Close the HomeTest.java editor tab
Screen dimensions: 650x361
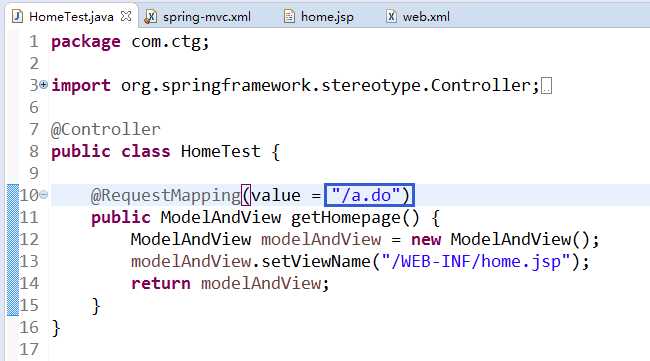pos(126,16)
